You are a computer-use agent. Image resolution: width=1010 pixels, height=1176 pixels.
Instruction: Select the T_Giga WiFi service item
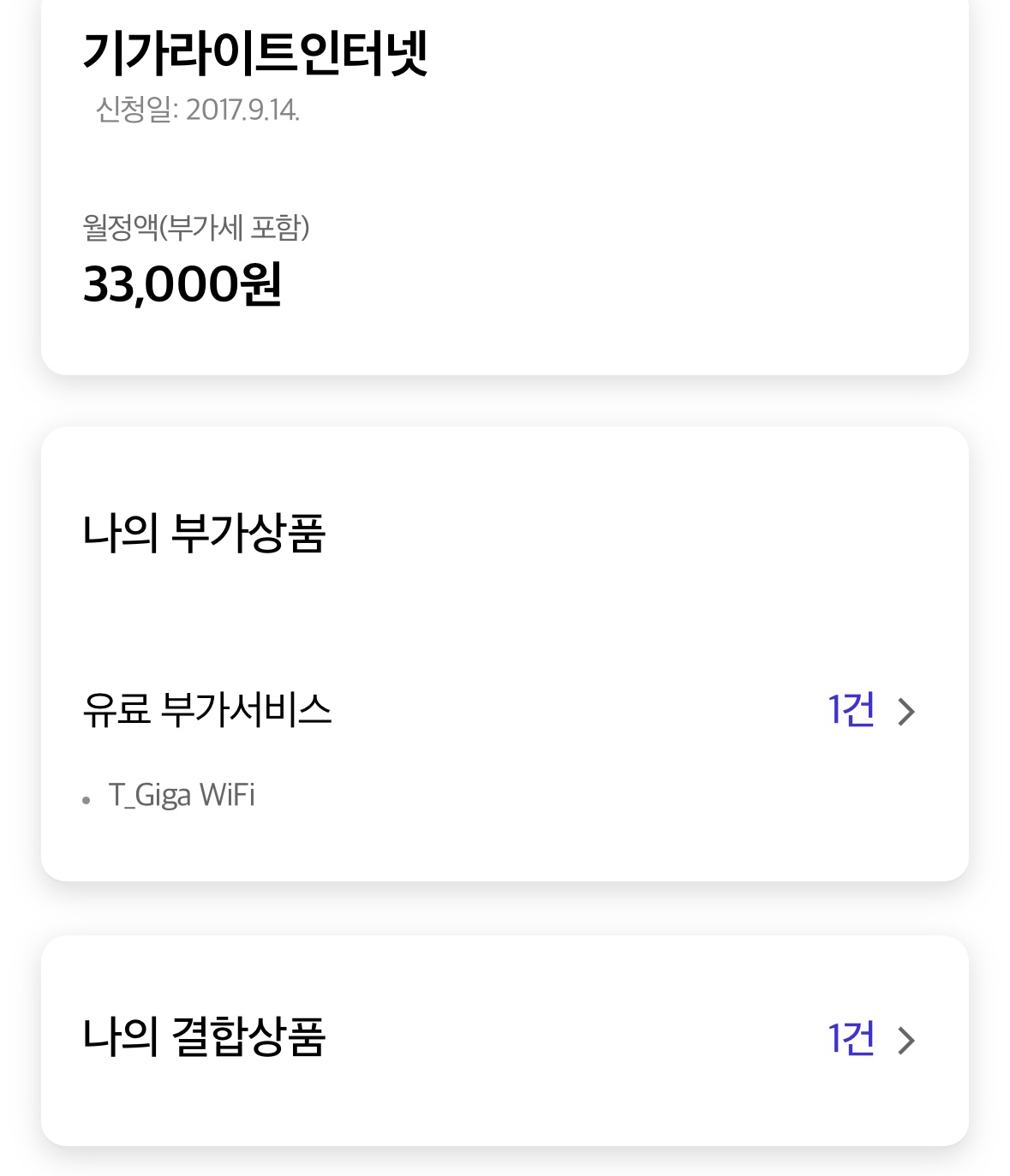pyautogui.click(x=182, y=795)
